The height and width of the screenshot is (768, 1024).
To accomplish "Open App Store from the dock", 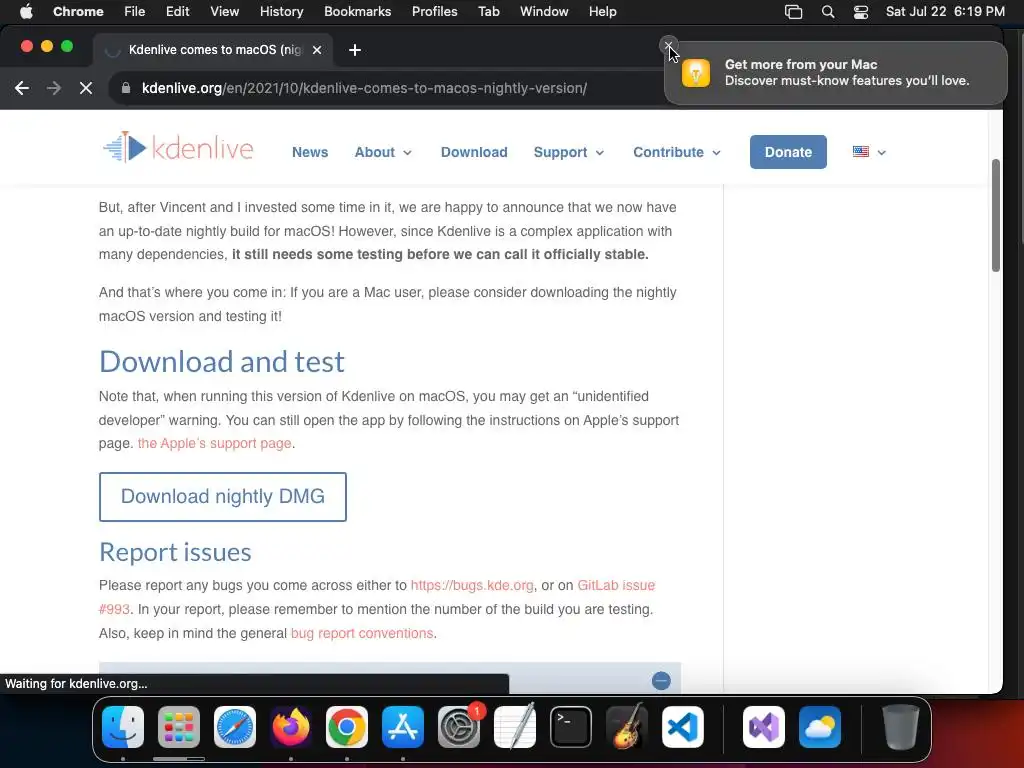I will click(x=403, y=727).
